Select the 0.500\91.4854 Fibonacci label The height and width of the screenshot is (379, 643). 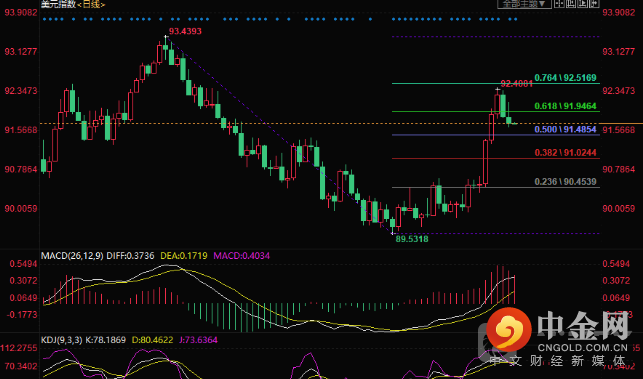point(565,129)
